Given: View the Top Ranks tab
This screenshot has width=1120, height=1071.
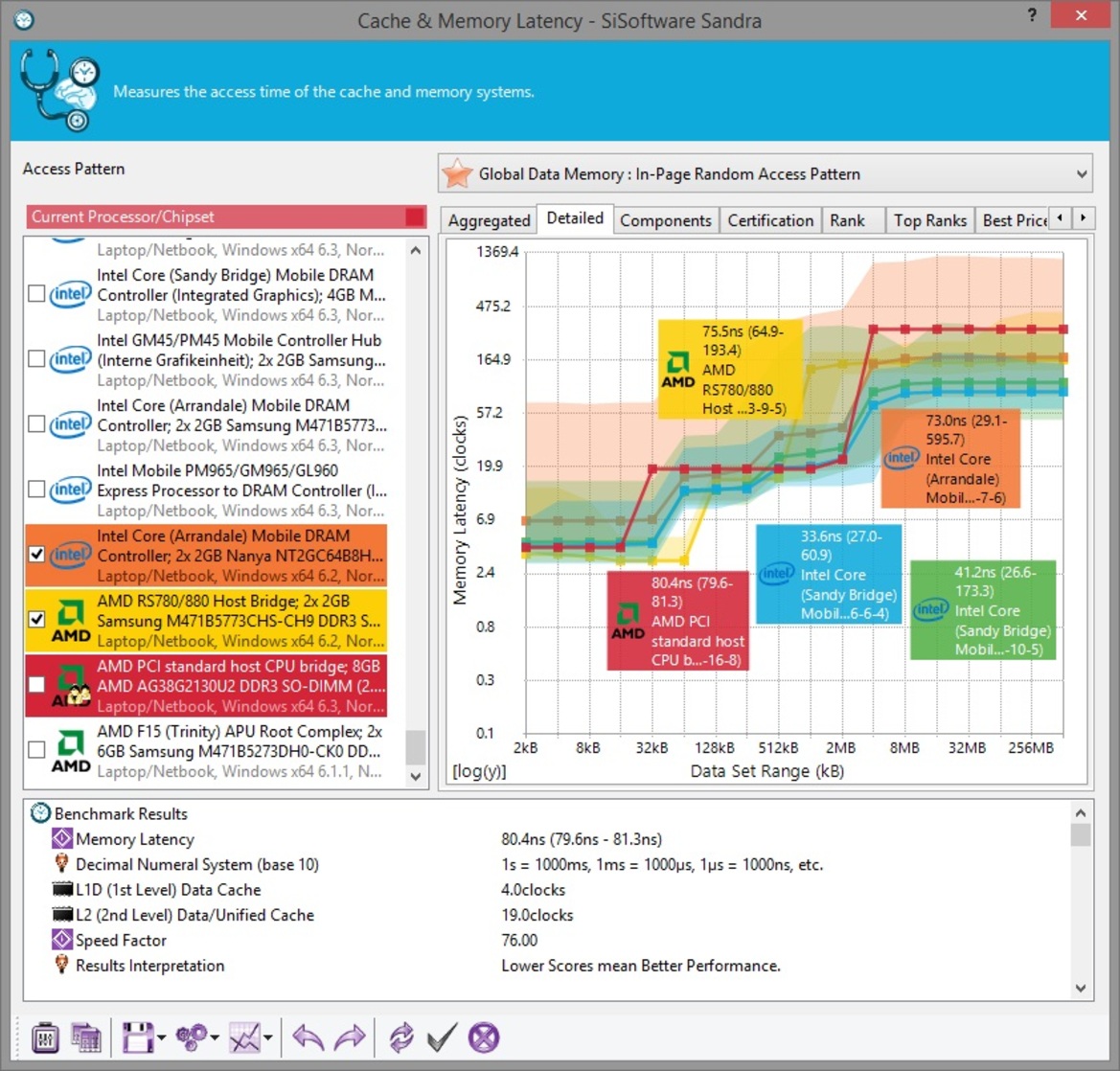Looking at the screenshot, I should click(930, 220).
